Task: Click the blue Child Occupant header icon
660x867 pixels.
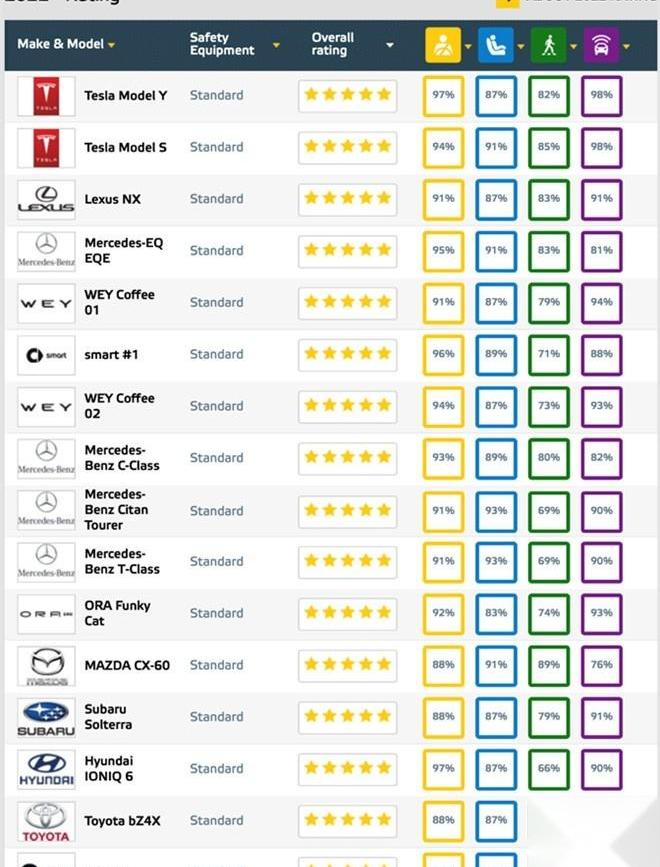Action: (x=496, y=45)
